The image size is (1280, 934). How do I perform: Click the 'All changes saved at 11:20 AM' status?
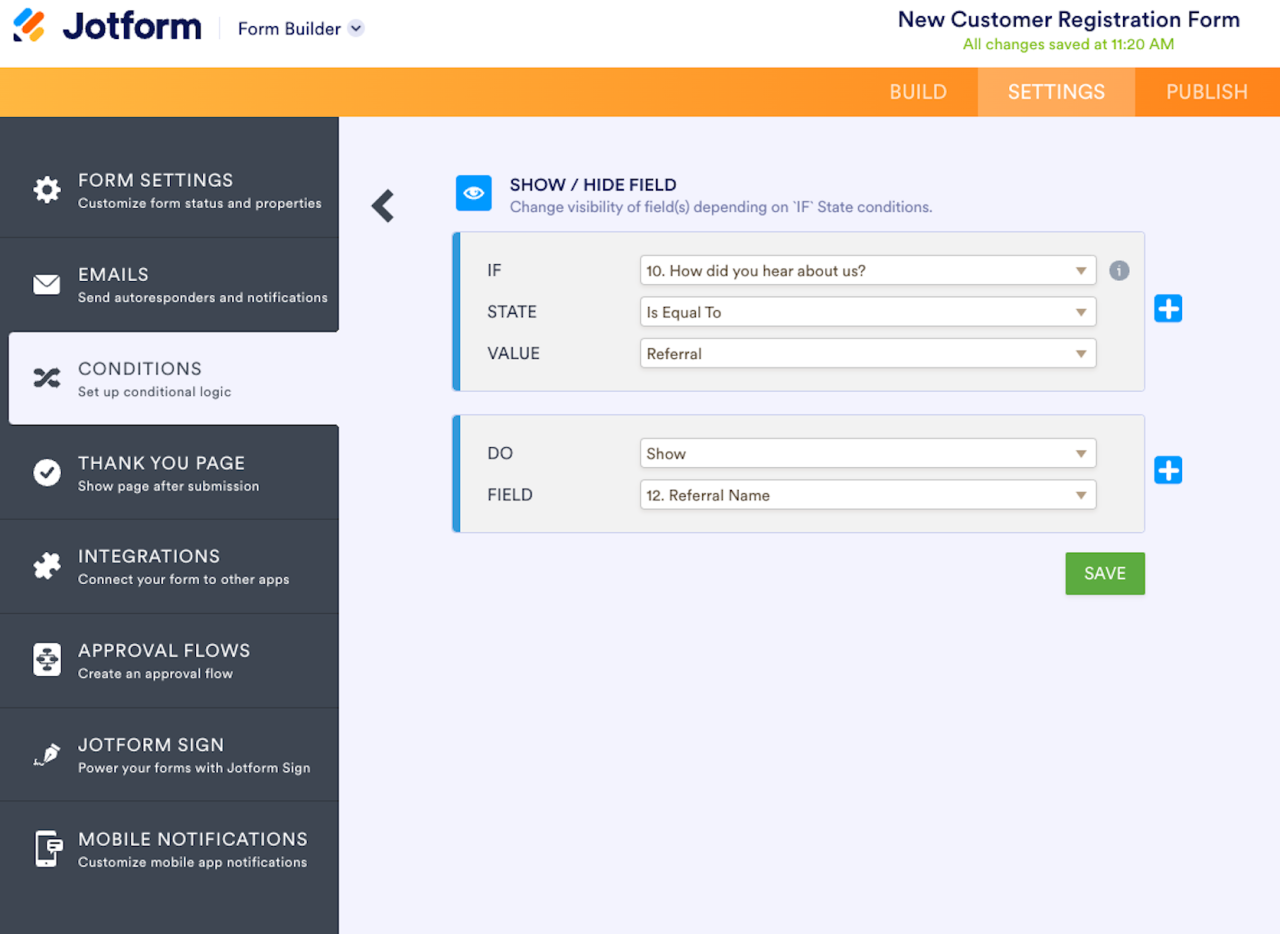1068,44
